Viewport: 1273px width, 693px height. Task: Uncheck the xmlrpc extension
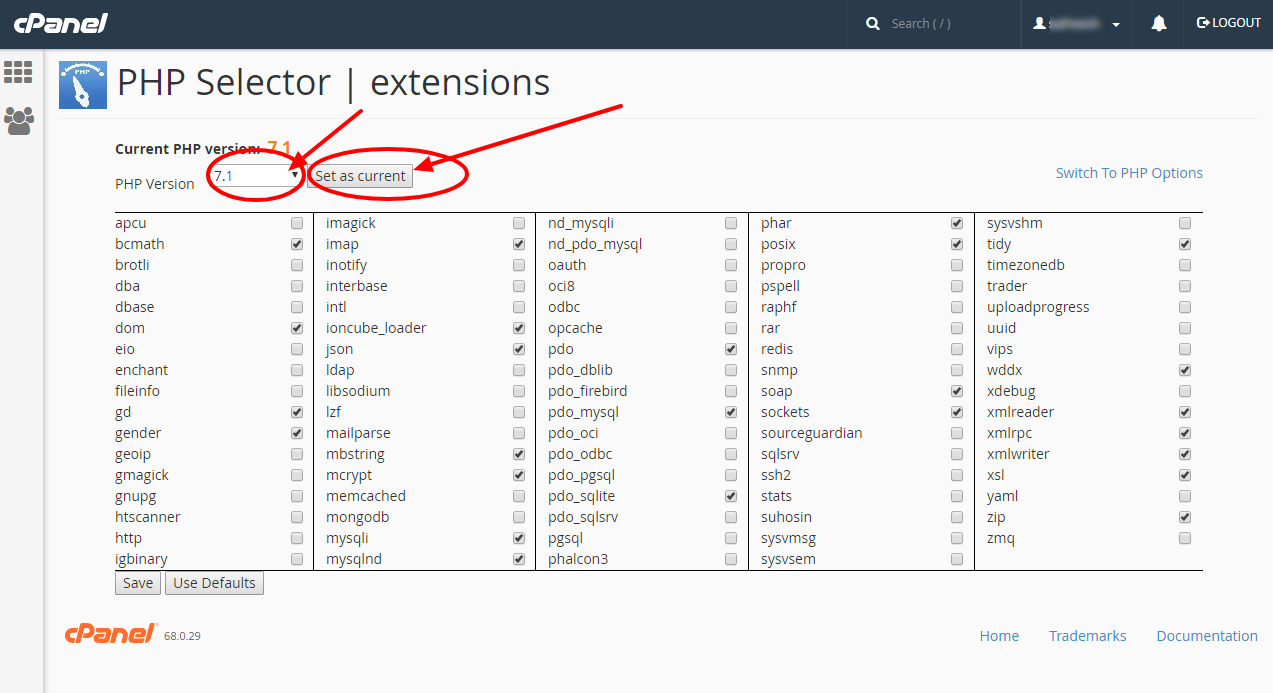coord(1185,433)
